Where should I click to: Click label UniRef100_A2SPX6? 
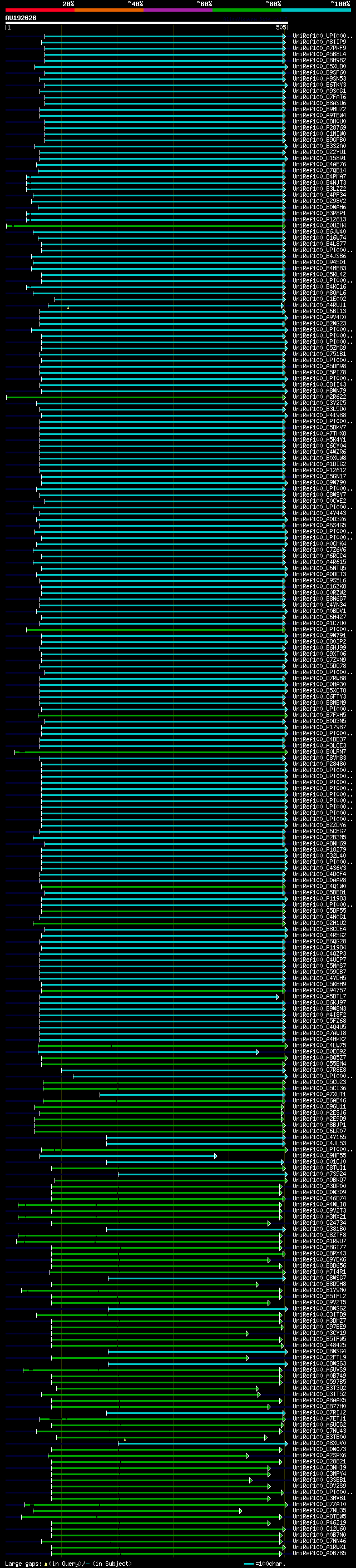(x=319, y=1456)
